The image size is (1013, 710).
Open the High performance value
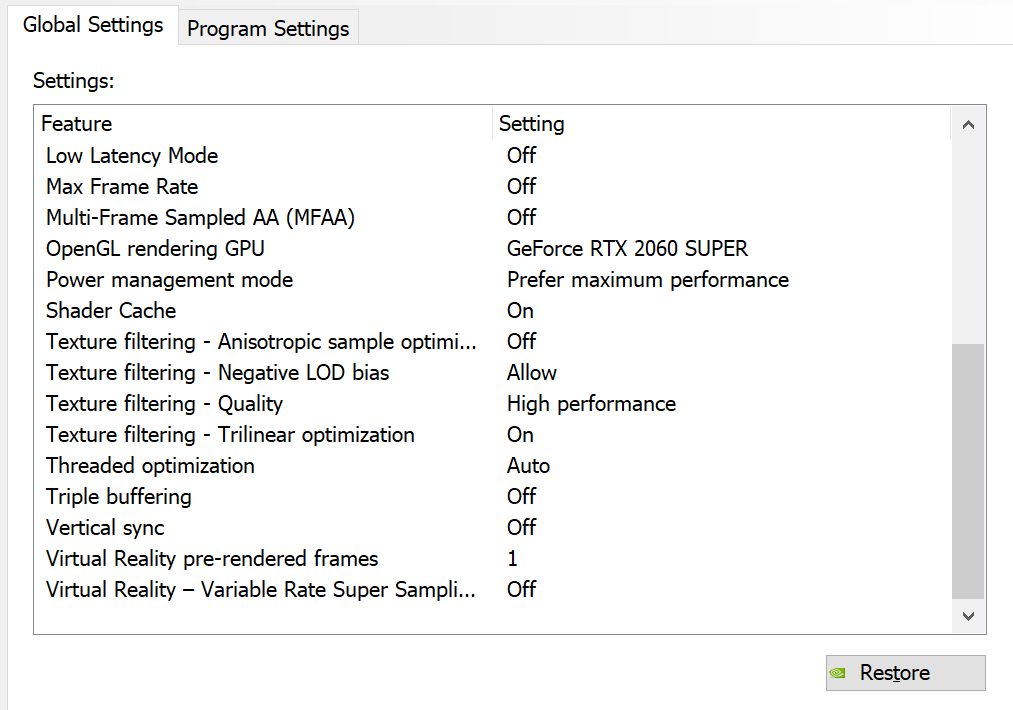[x=591, y=404]
